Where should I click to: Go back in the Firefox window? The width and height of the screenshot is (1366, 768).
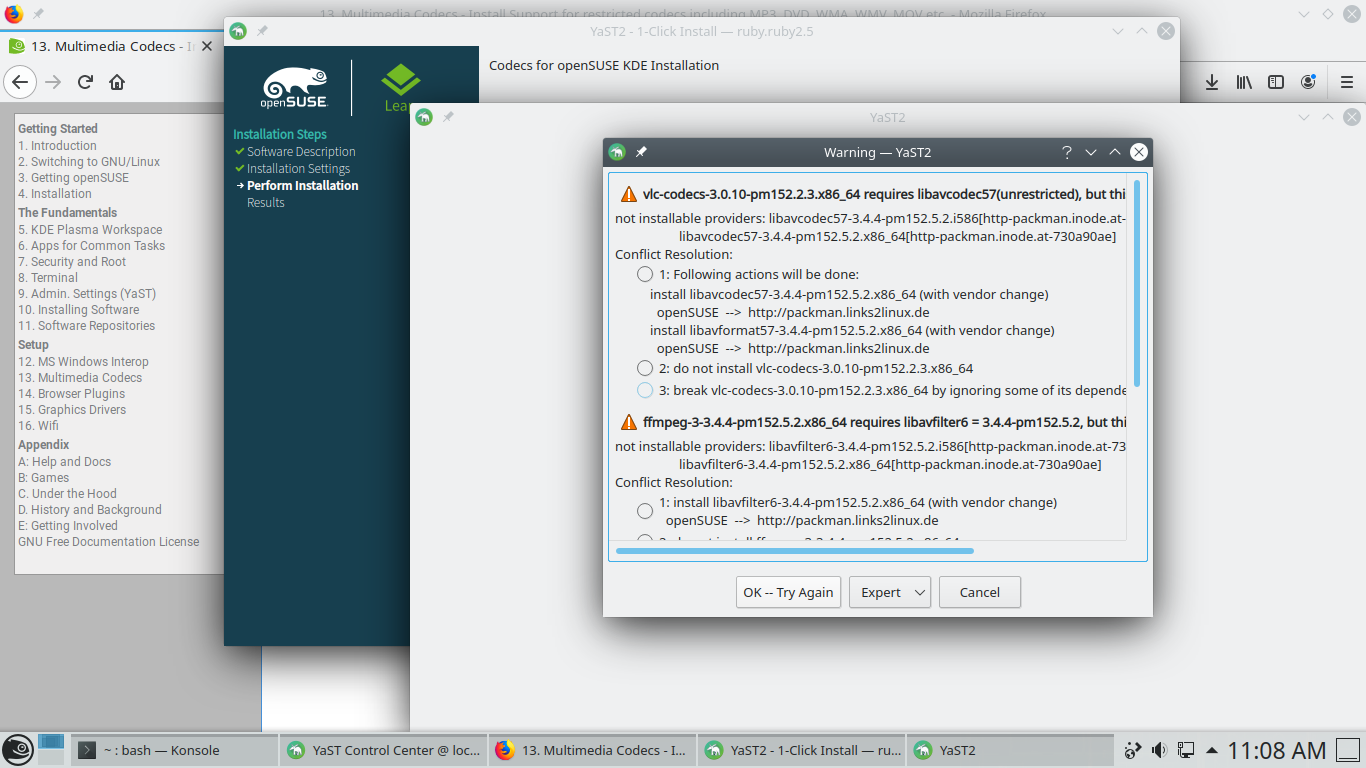21,82
